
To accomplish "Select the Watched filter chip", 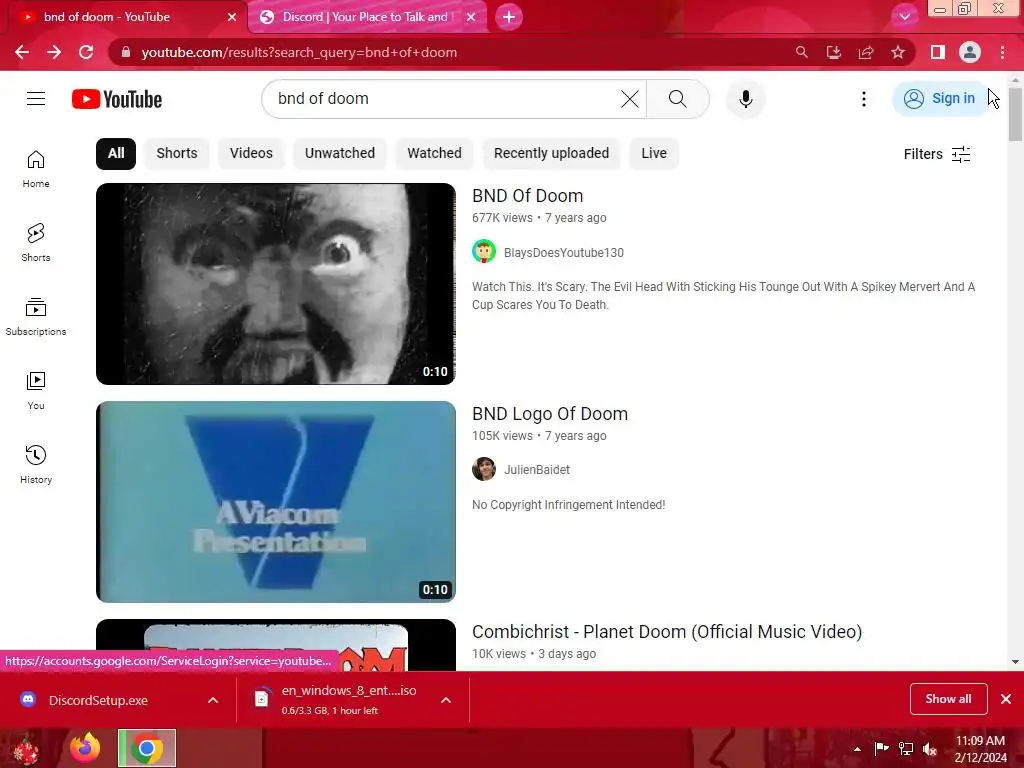I will [x=434, y=153].
